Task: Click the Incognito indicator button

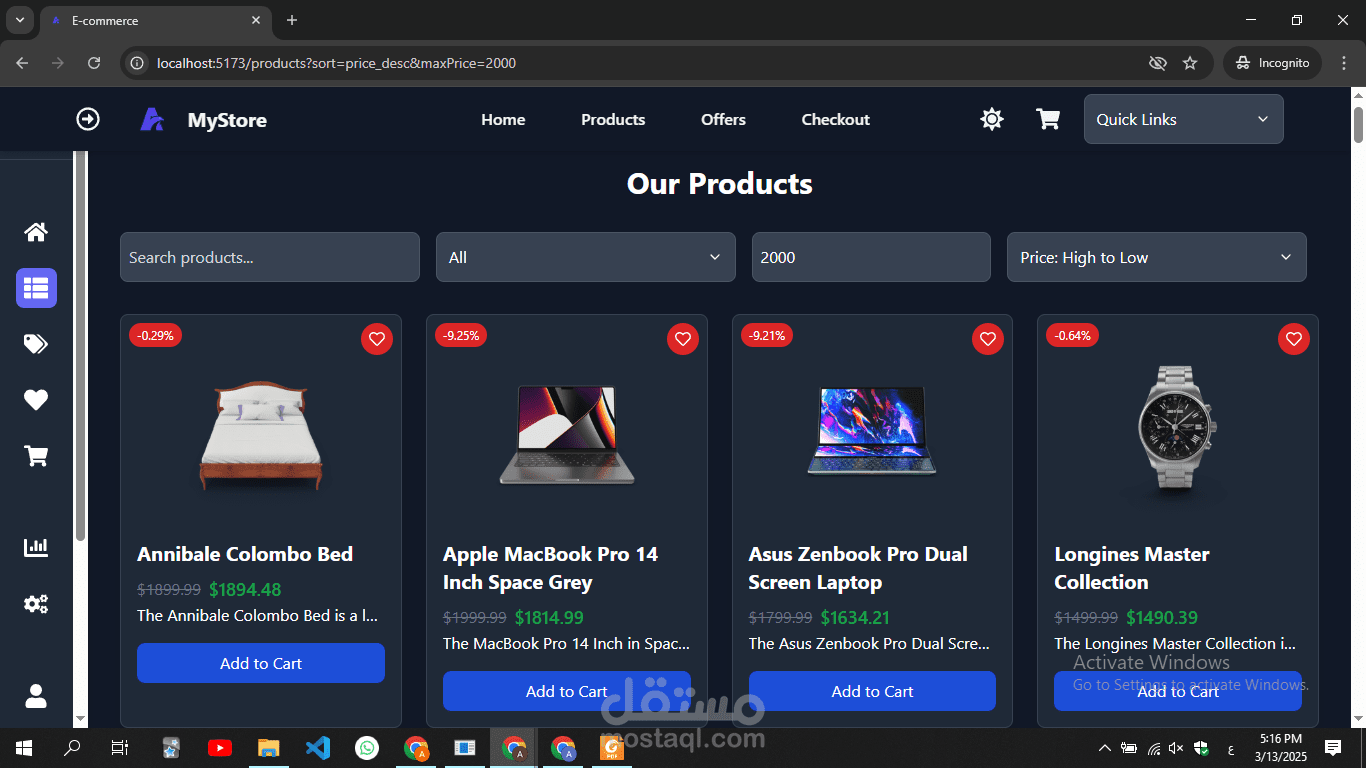Action: (1272, 63)
